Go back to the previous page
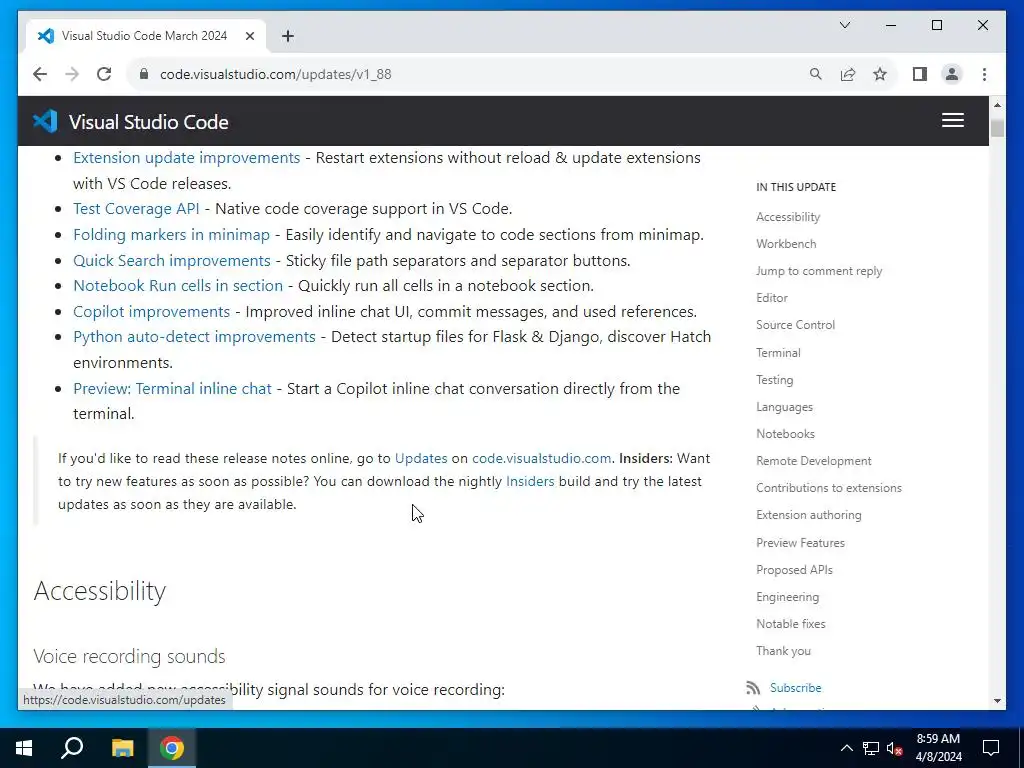The height and width of the screenshot is (768, 1024). 40,74
